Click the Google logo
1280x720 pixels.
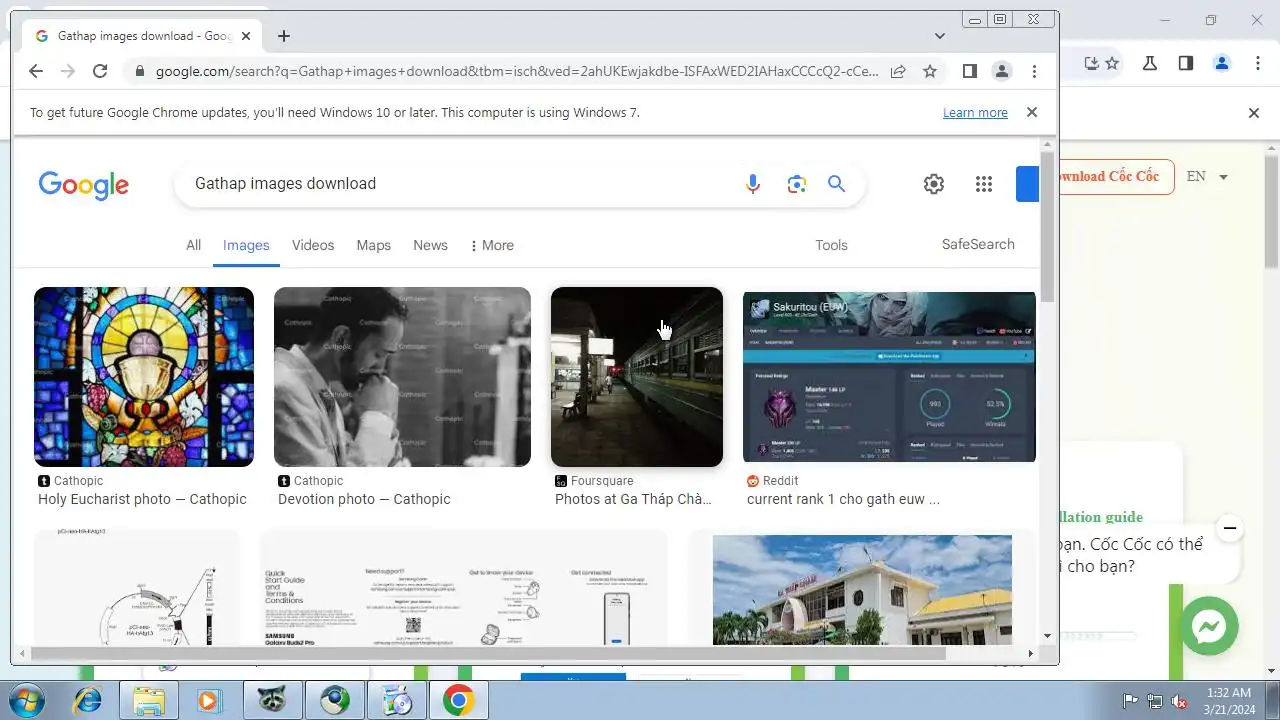pyautogui.click(x=84, y=185)
